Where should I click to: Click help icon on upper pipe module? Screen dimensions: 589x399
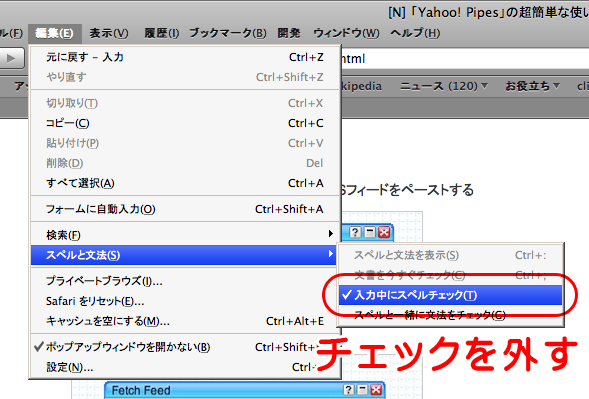[x=355, y=233]
